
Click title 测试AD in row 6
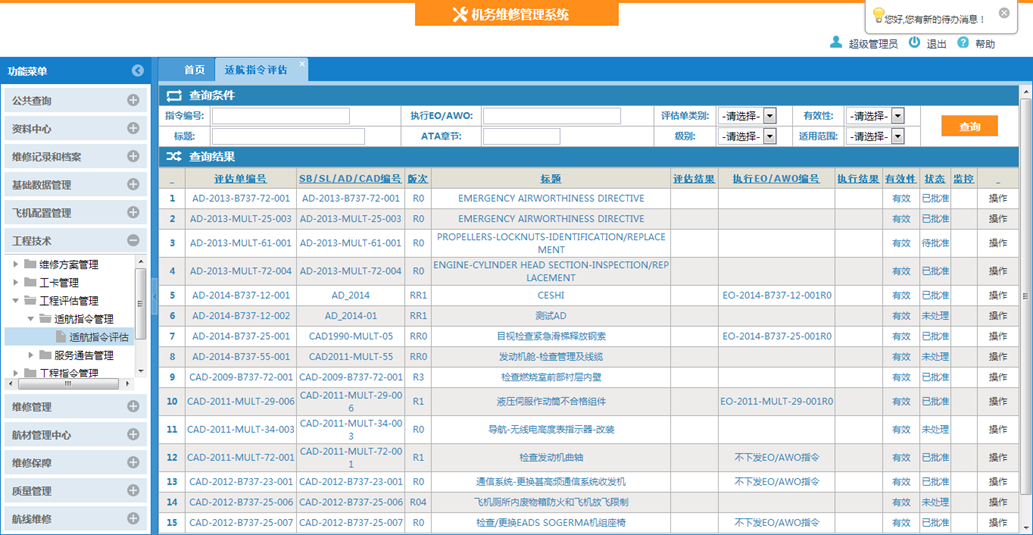tap(551, 316)
